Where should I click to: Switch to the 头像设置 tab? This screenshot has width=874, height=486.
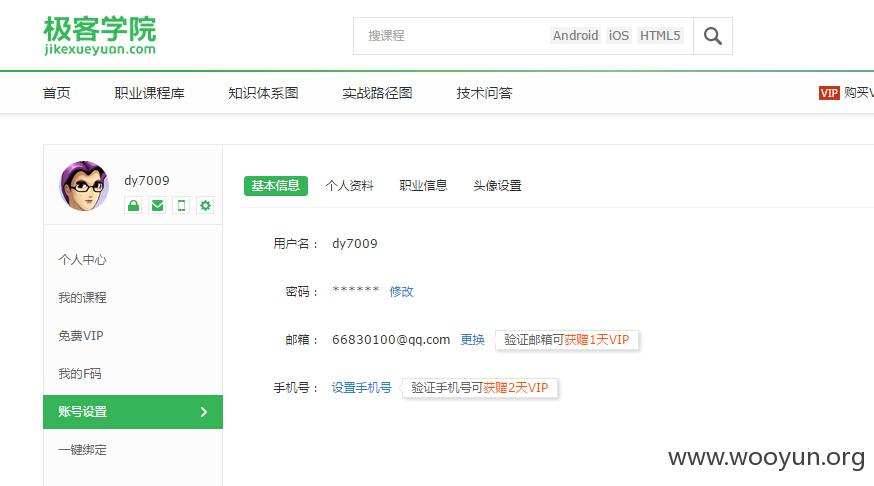pyautogui.click(x=497, y=186)
